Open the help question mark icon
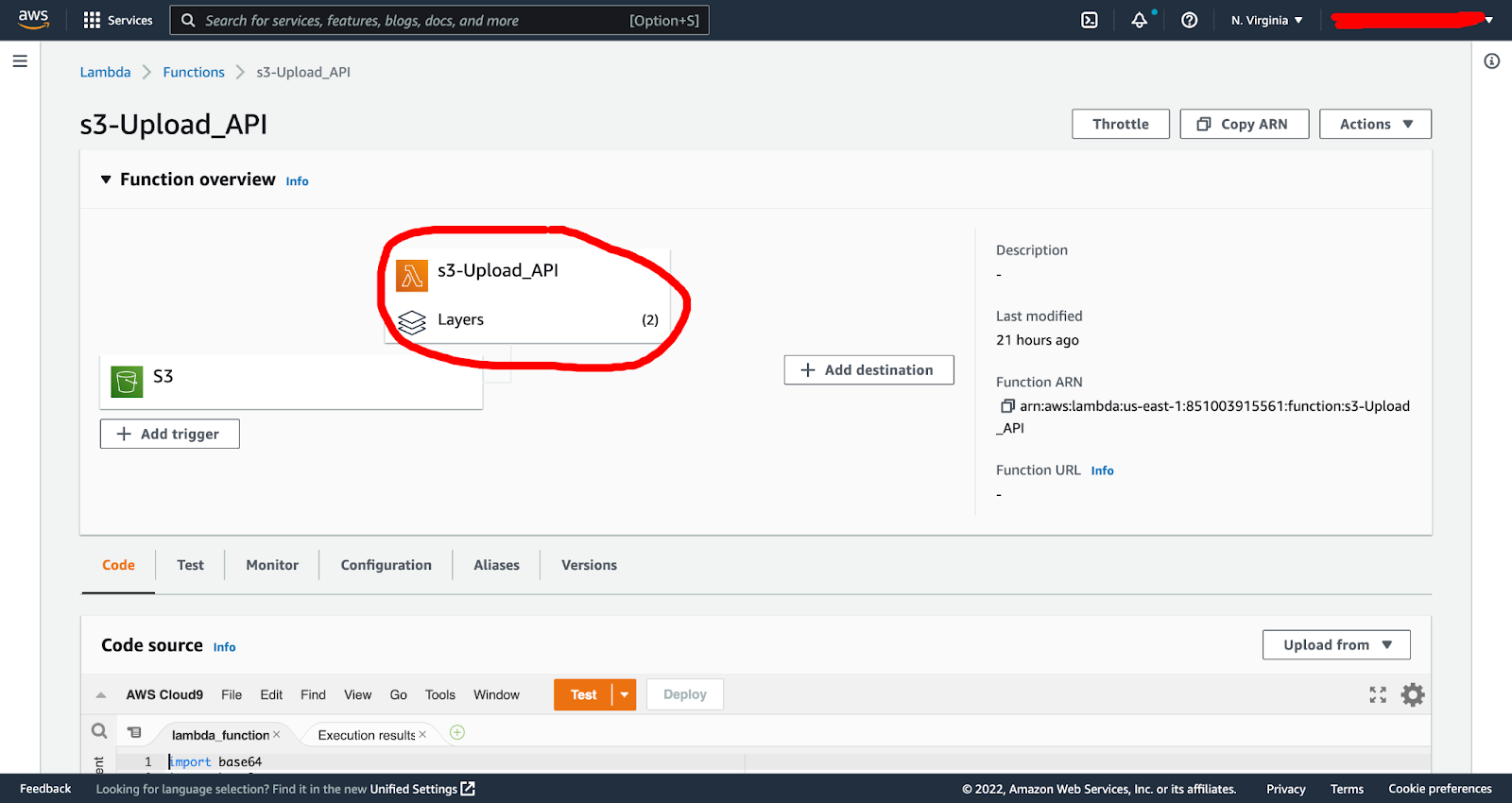 pos(1190,20)
